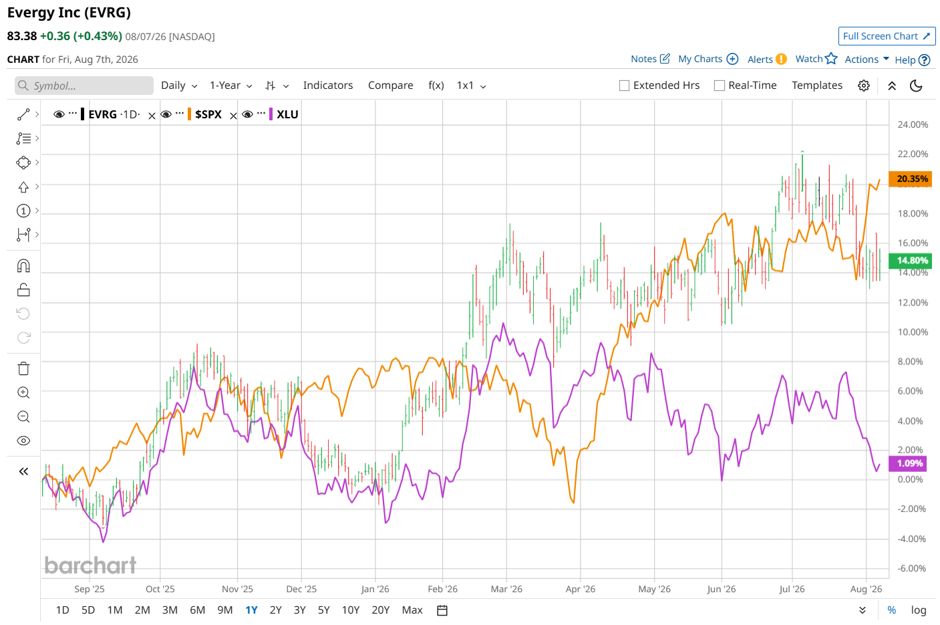Toggle $SPX series visibility eye
Viewport: 940px width, 625px height.
pos(166,114)
